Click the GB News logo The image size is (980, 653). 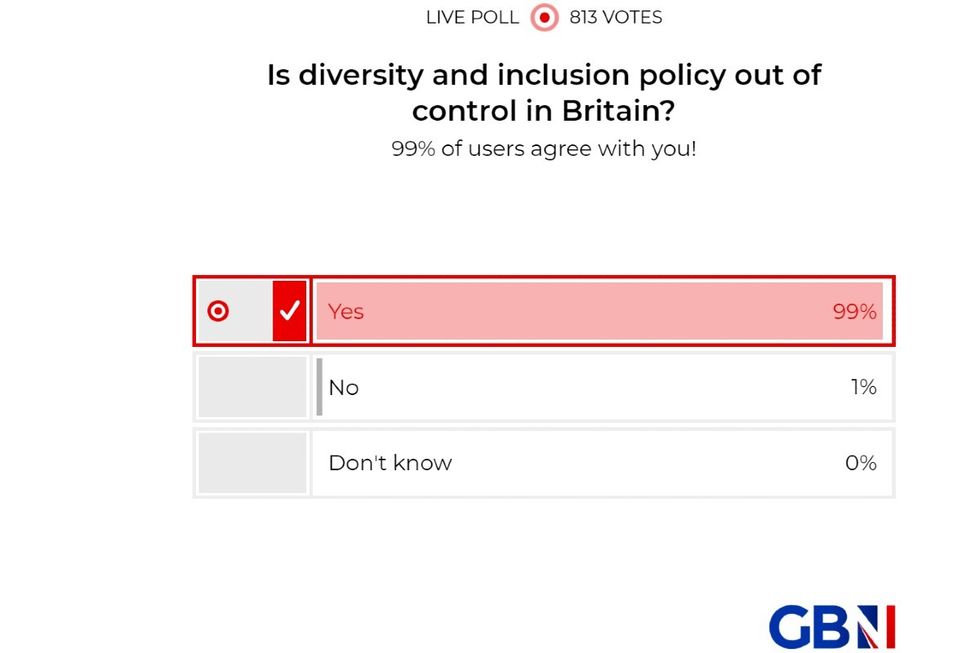(x=830, y=627)
